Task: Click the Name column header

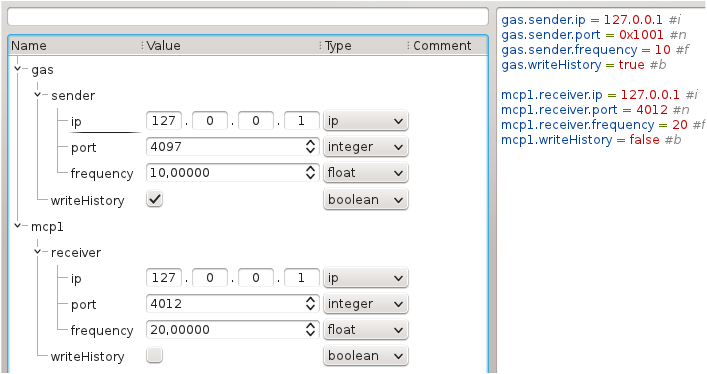Action: click(75, 46)
